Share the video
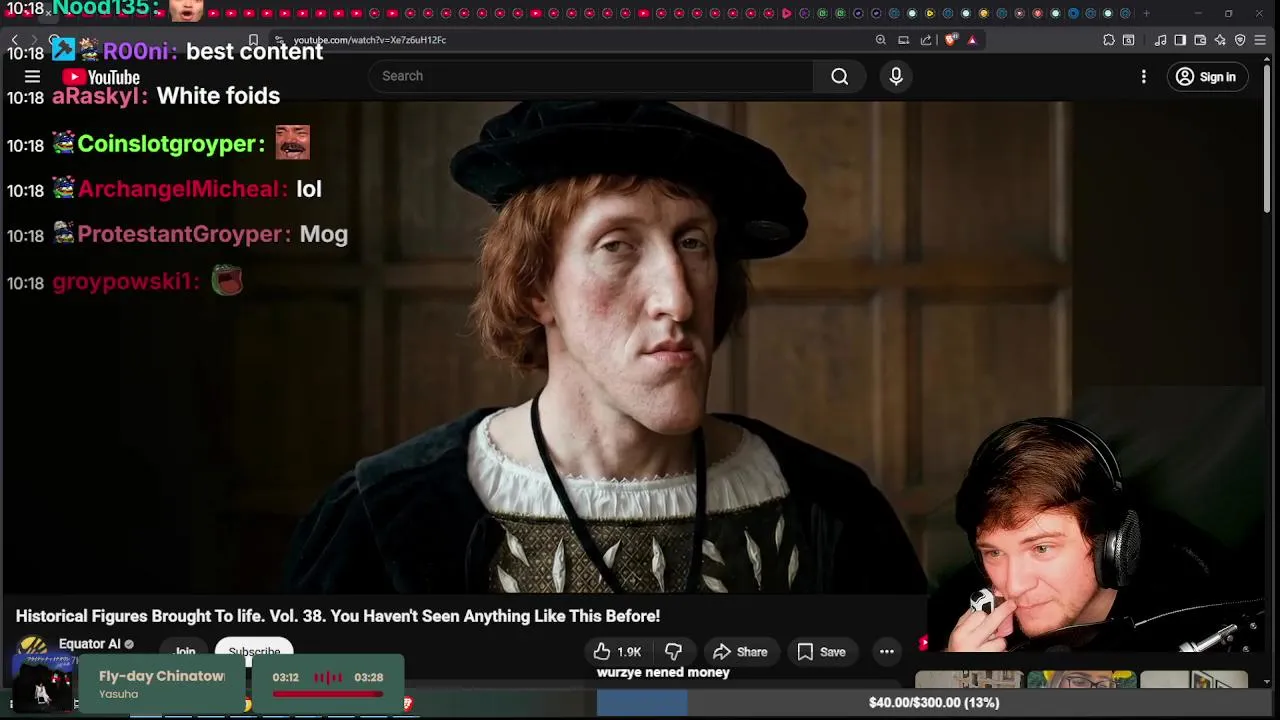The height and width of the screenshot is (720, 1280). click(740, 652)
